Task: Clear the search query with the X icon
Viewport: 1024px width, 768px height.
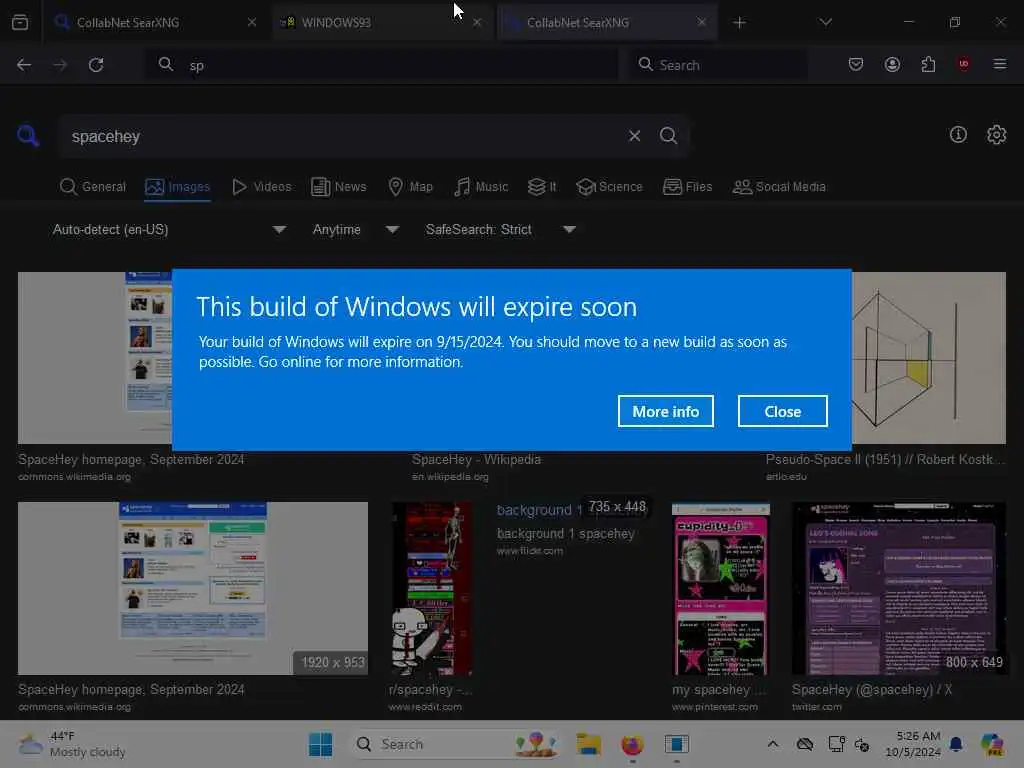Action: point(634,136)
